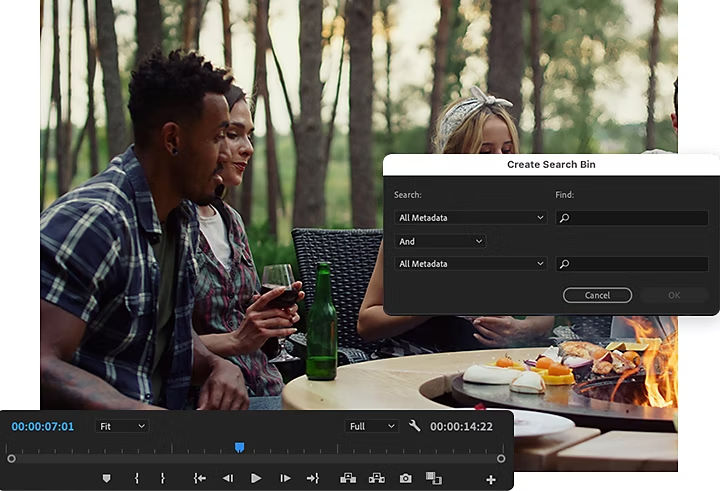
Task: Step forward one frame
Action: coord(285,479)
